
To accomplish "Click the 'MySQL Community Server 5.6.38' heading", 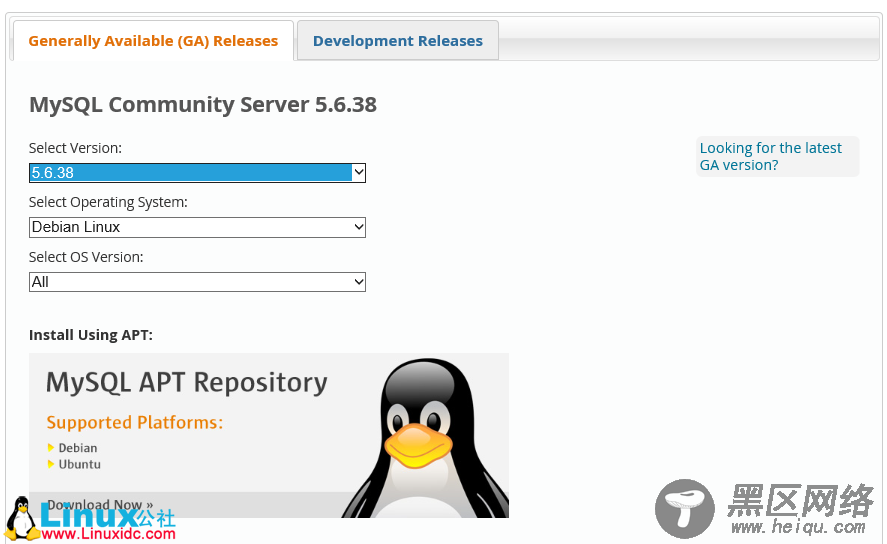I will [x=203, y=105].
